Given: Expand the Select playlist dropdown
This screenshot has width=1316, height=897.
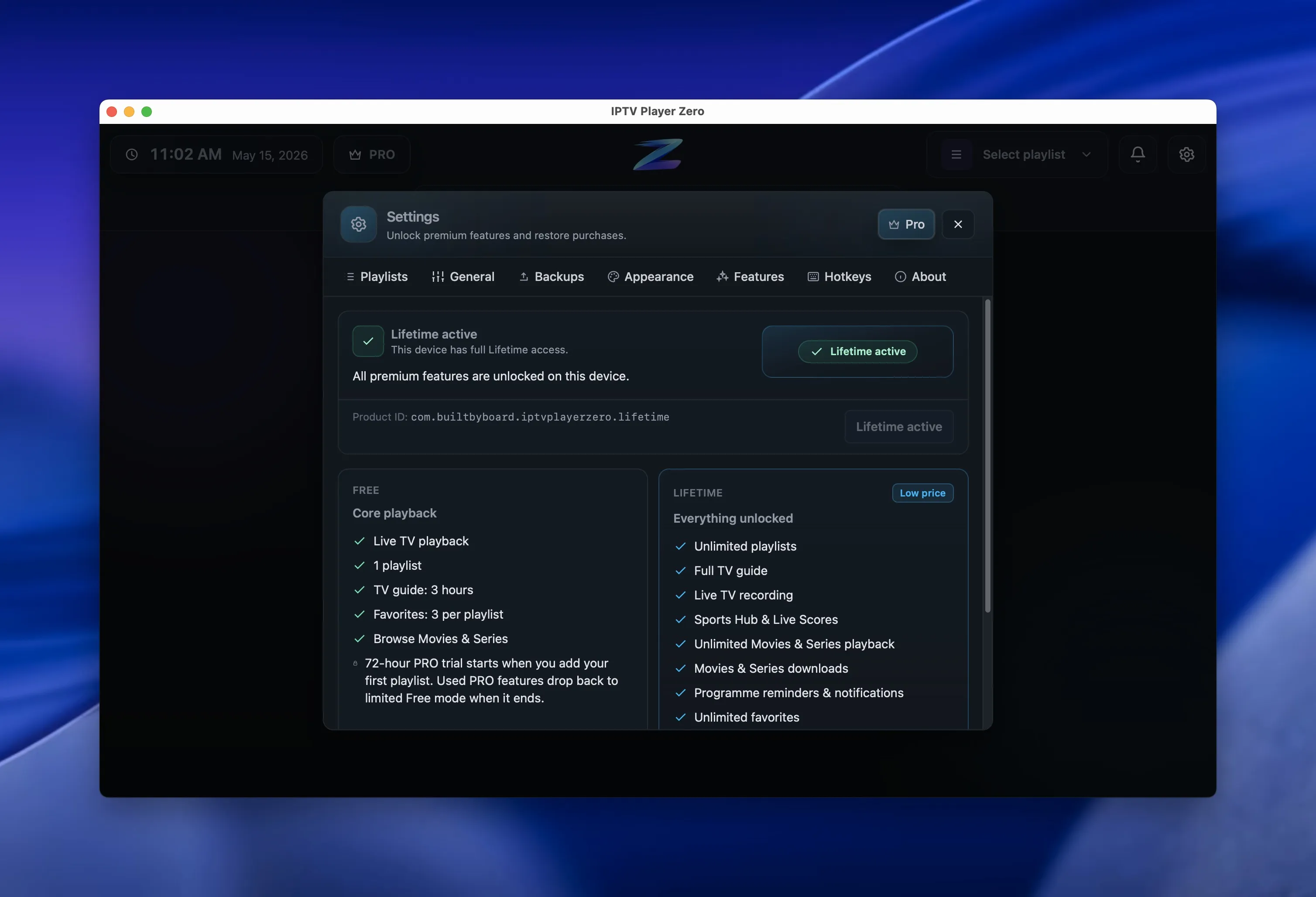Looking at the screenshot, I should click(1017, 154).
